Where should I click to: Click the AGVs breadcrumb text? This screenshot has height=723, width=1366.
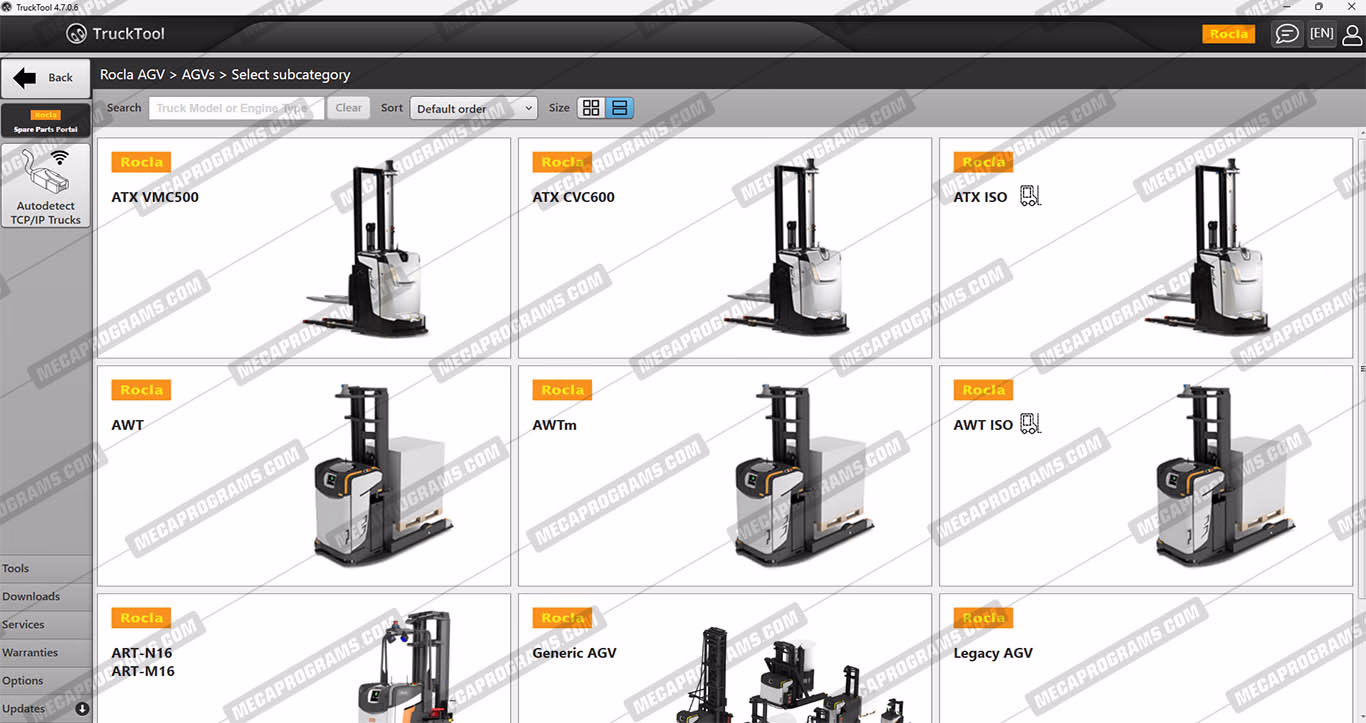199,75
